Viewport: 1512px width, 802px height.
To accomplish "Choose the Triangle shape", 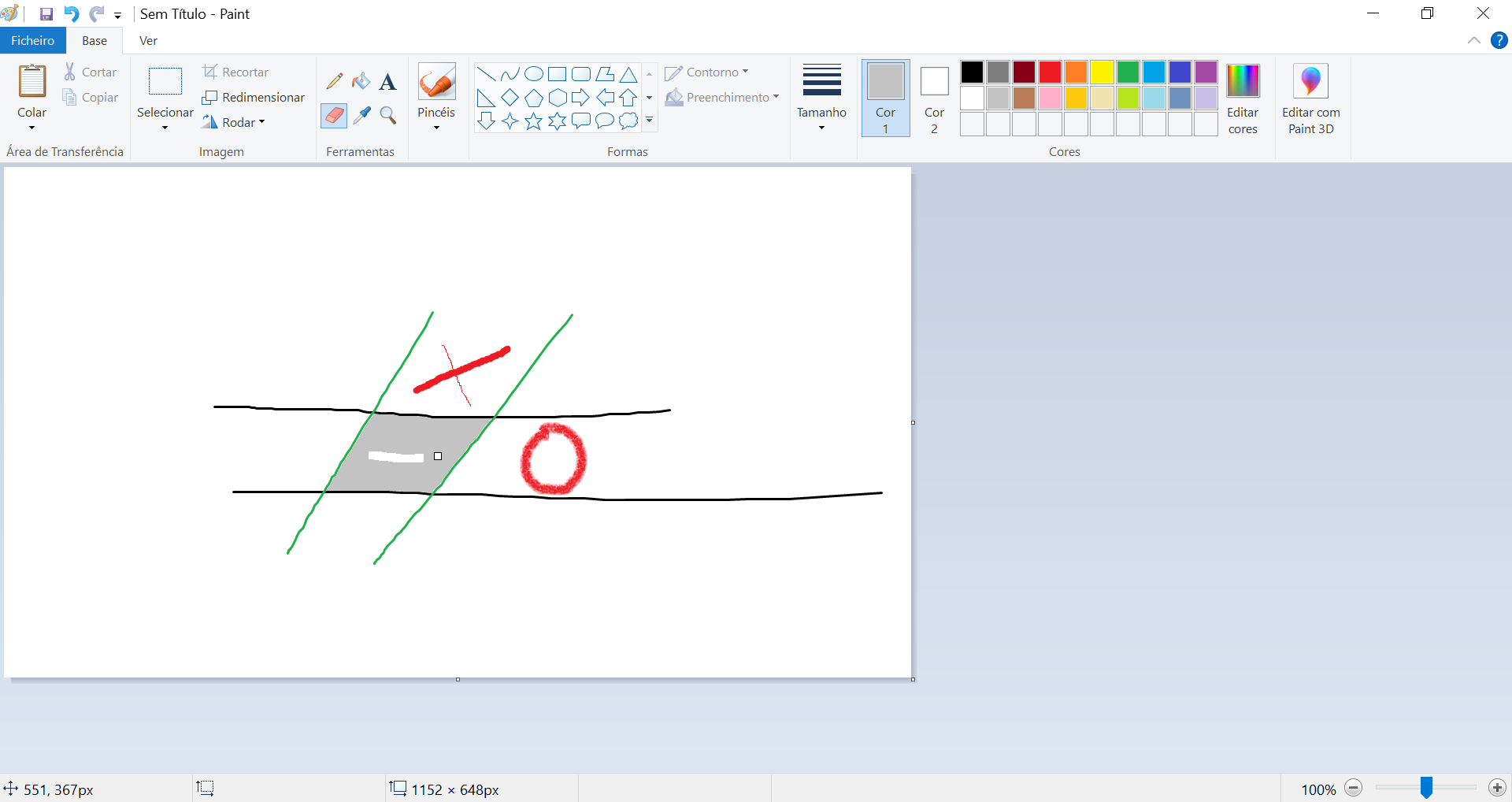I will tap(628, 74).
